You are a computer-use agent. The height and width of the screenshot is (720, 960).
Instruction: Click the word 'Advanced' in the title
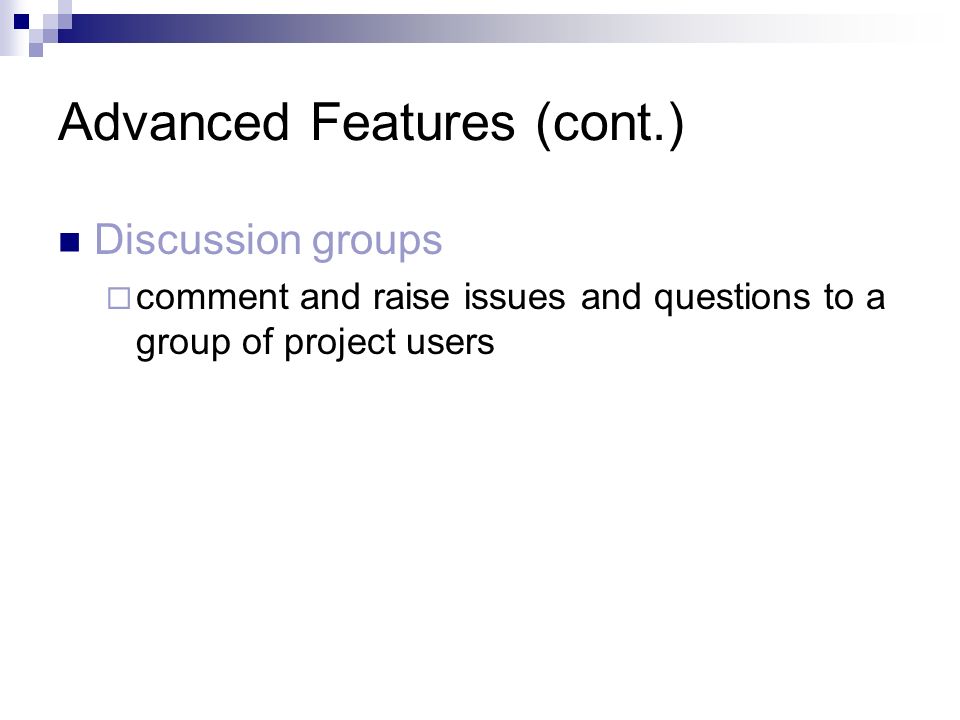point(173,122)
